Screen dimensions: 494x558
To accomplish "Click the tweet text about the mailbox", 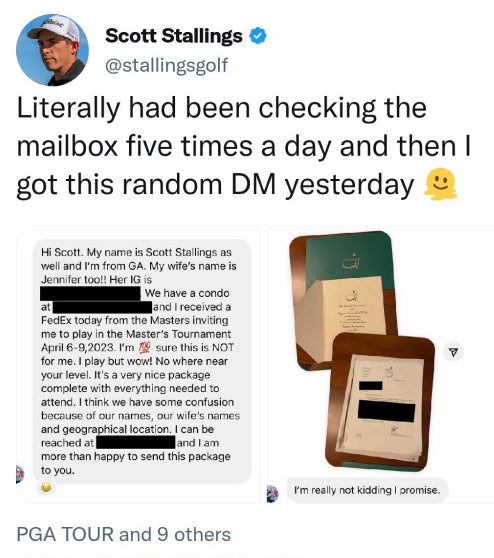I will point(244,146).
